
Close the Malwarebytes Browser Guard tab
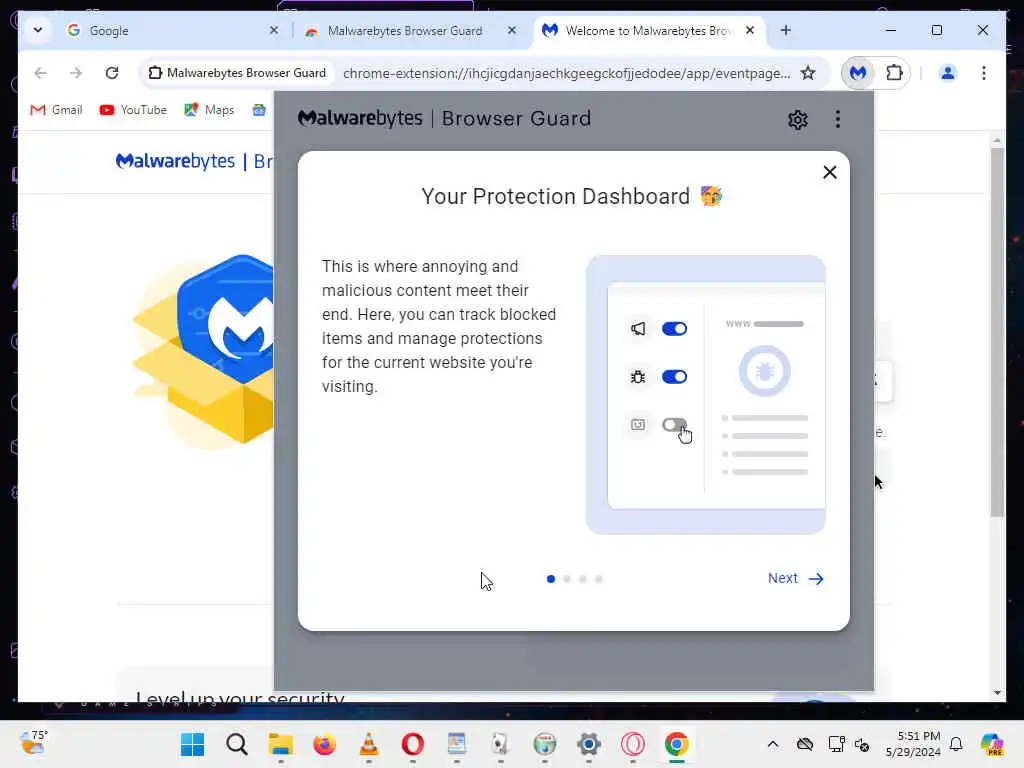pos(512,30)
